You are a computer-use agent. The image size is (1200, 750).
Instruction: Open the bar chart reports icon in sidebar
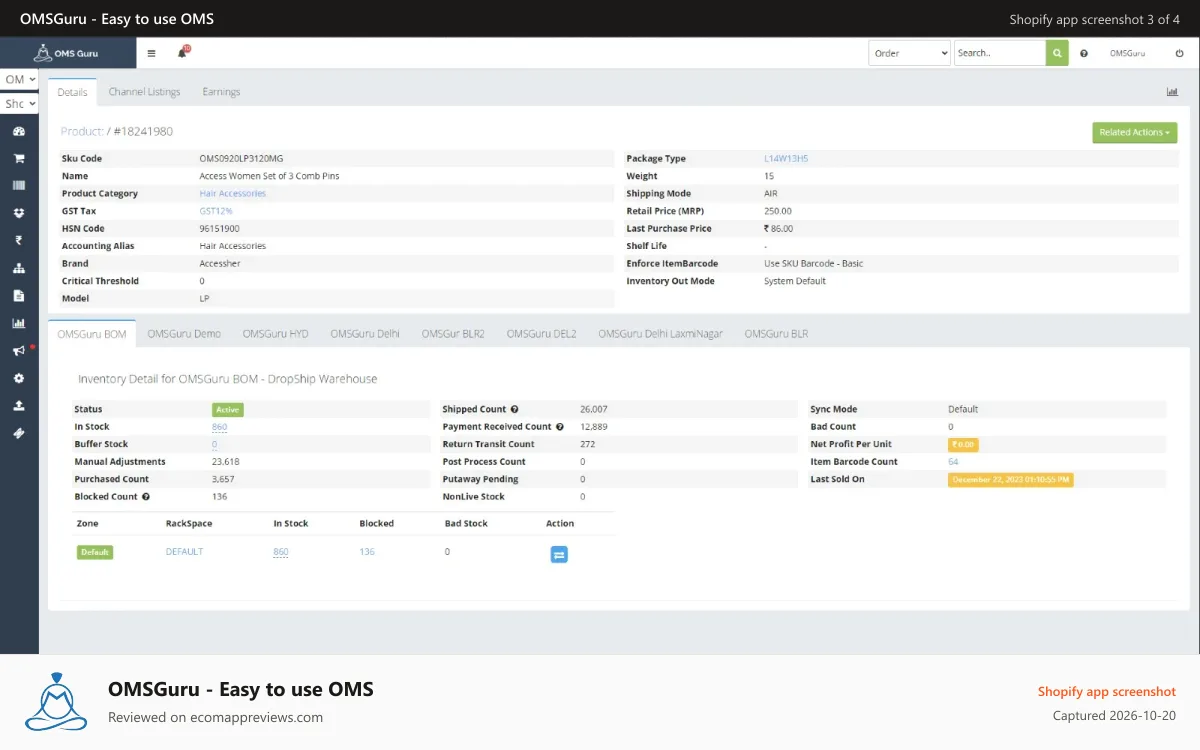pos(18,323)
